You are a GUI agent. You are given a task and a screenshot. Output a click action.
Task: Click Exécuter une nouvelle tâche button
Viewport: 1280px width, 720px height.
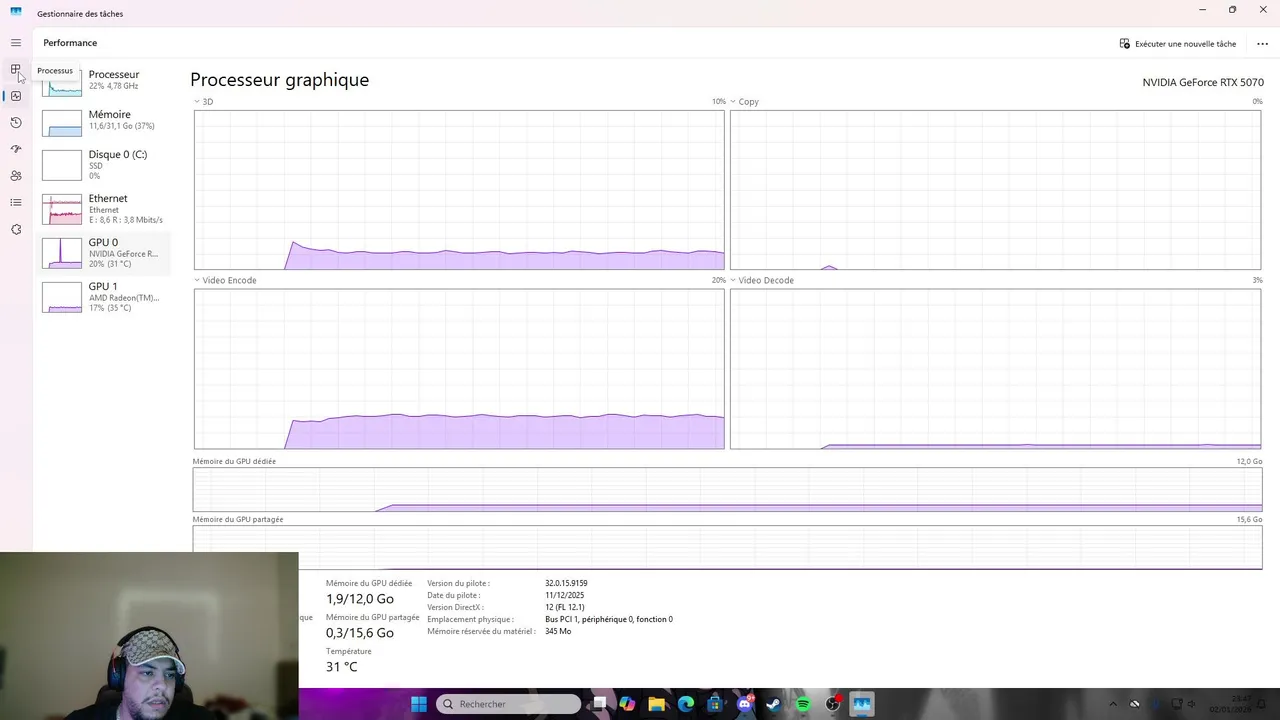pyautogui.click(x=1178, y=44)
